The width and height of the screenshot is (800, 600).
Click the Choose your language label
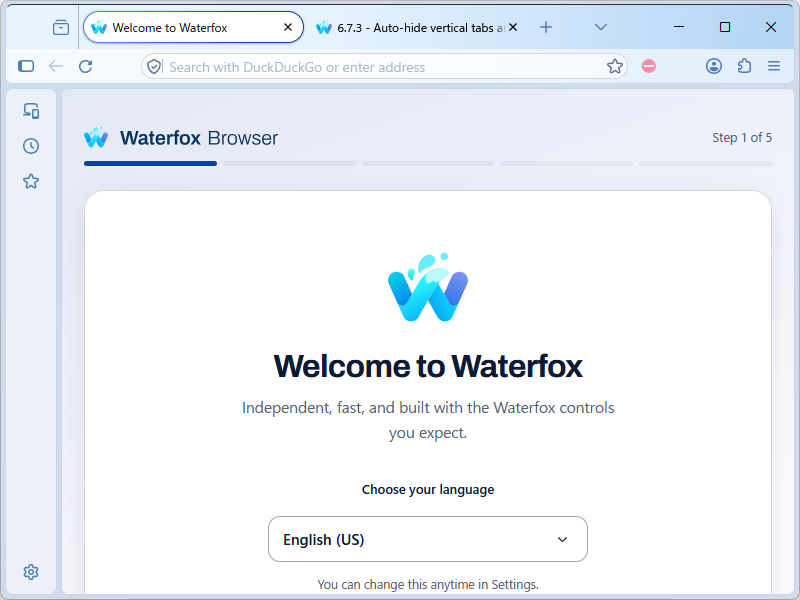(x=428, y=490)
